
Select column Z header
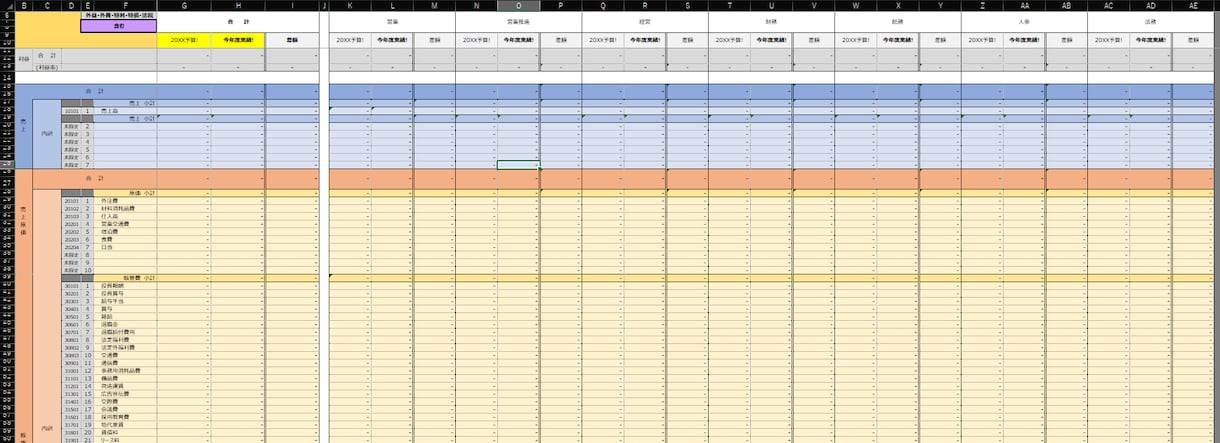pos(982,5)
